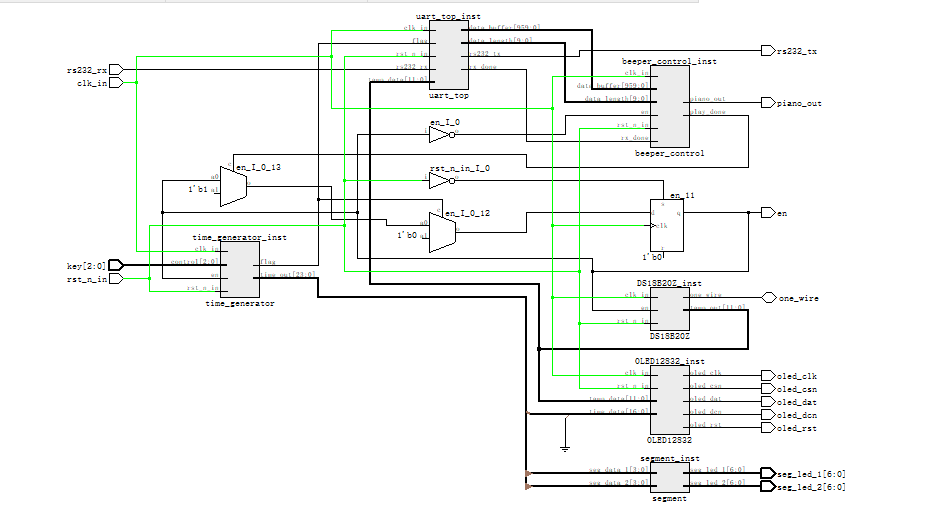The width and height of the screenshot is (950, 509).
Task: Click the en_I_0 inverter gate
Action: coord(440,134)
